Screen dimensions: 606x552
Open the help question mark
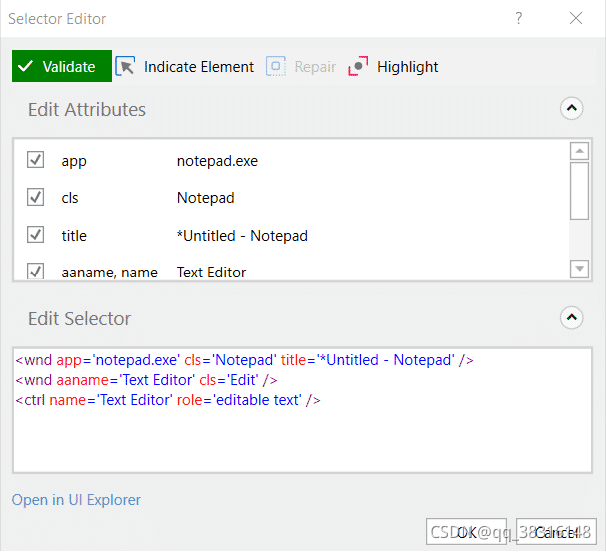[519, 18]
